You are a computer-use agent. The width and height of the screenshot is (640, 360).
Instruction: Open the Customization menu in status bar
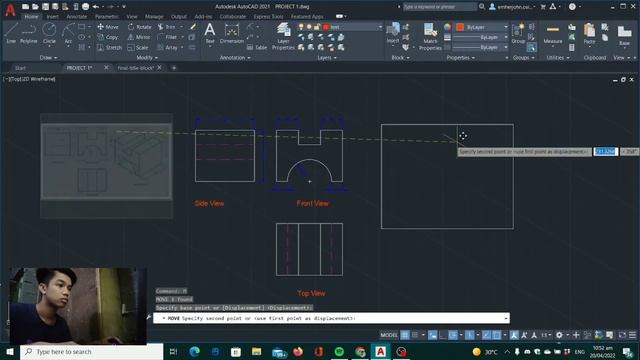pos(632,335)
